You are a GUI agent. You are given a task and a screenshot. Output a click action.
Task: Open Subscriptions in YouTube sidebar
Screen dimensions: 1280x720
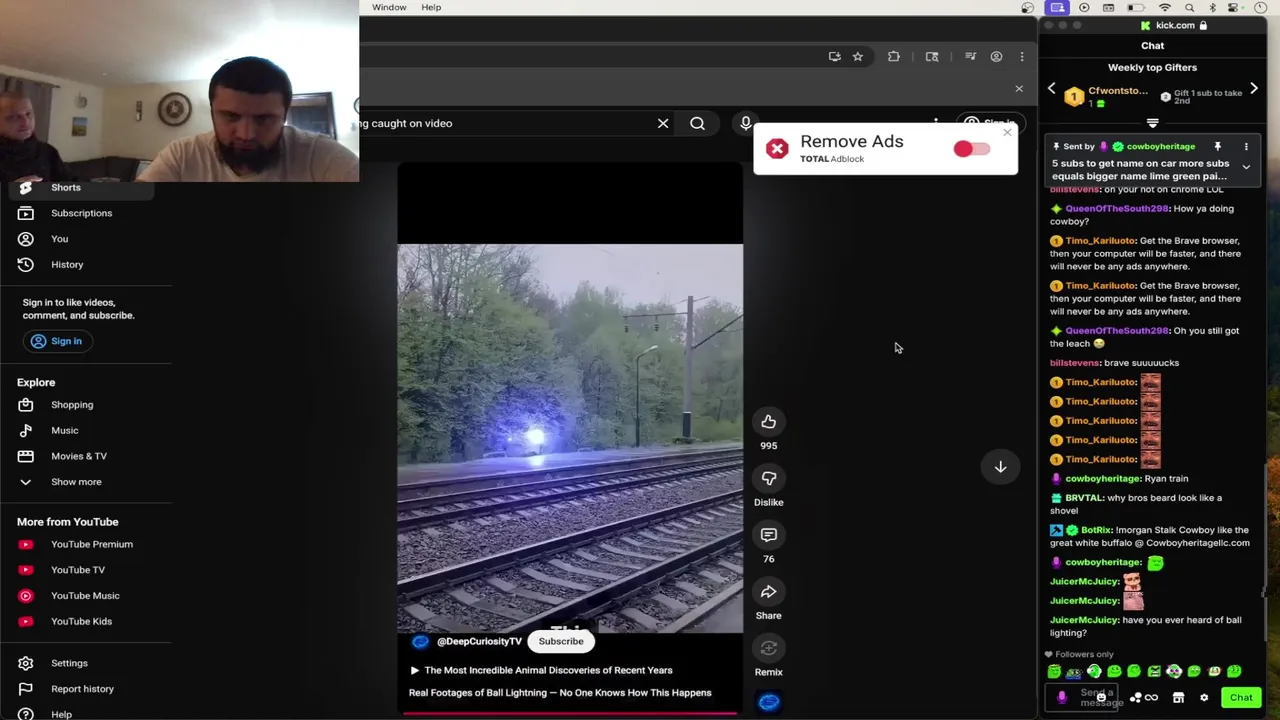pos(81,213)
